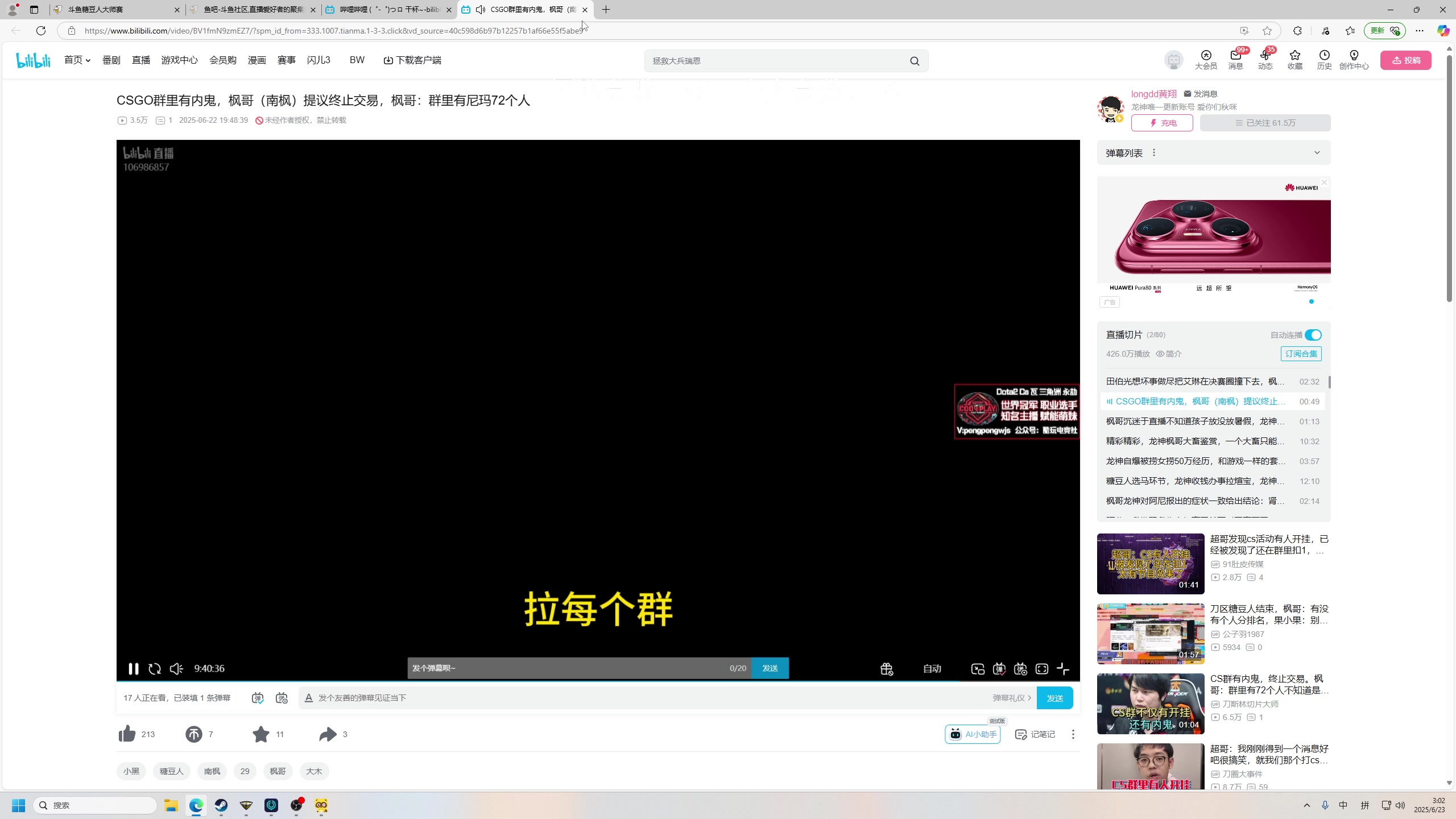Click 订阅合集 subscribe collection button
This screenshot has width=1456, height=819.
pyautogui.click(x=1301, y=354)
